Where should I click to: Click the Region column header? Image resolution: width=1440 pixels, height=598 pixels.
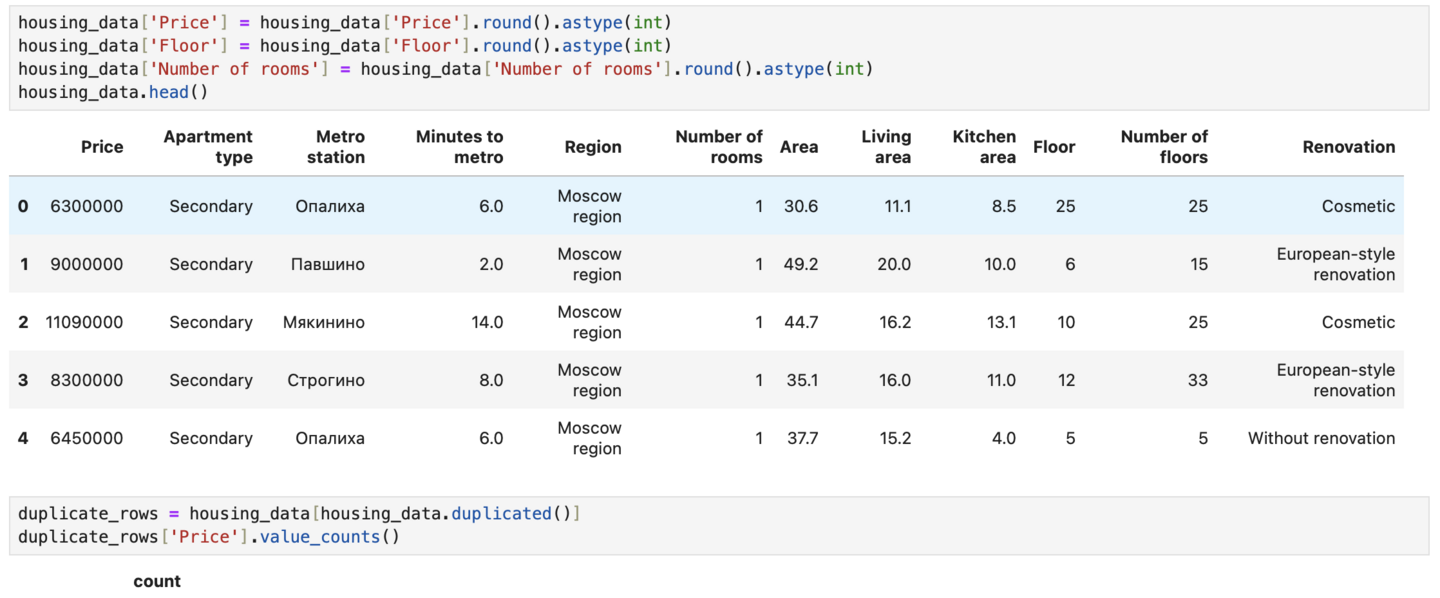(x=592, y=147)
